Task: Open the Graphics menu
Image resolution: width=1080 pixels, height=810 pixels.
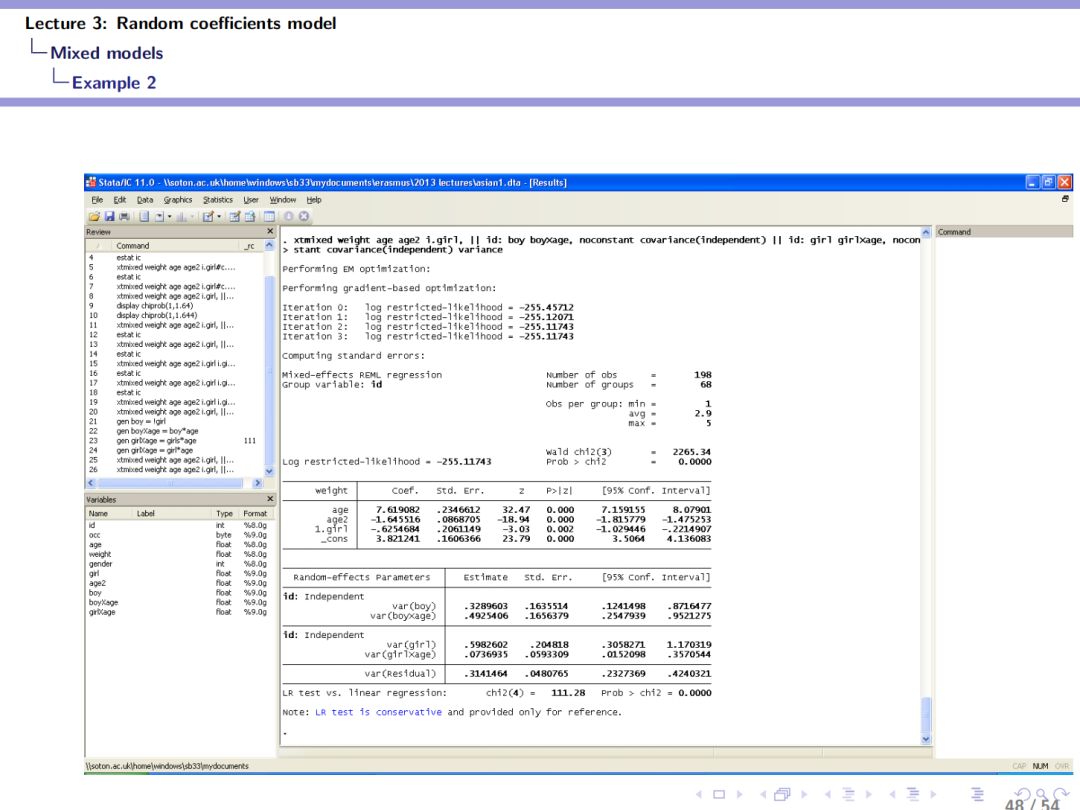Action: pos(178,200)
